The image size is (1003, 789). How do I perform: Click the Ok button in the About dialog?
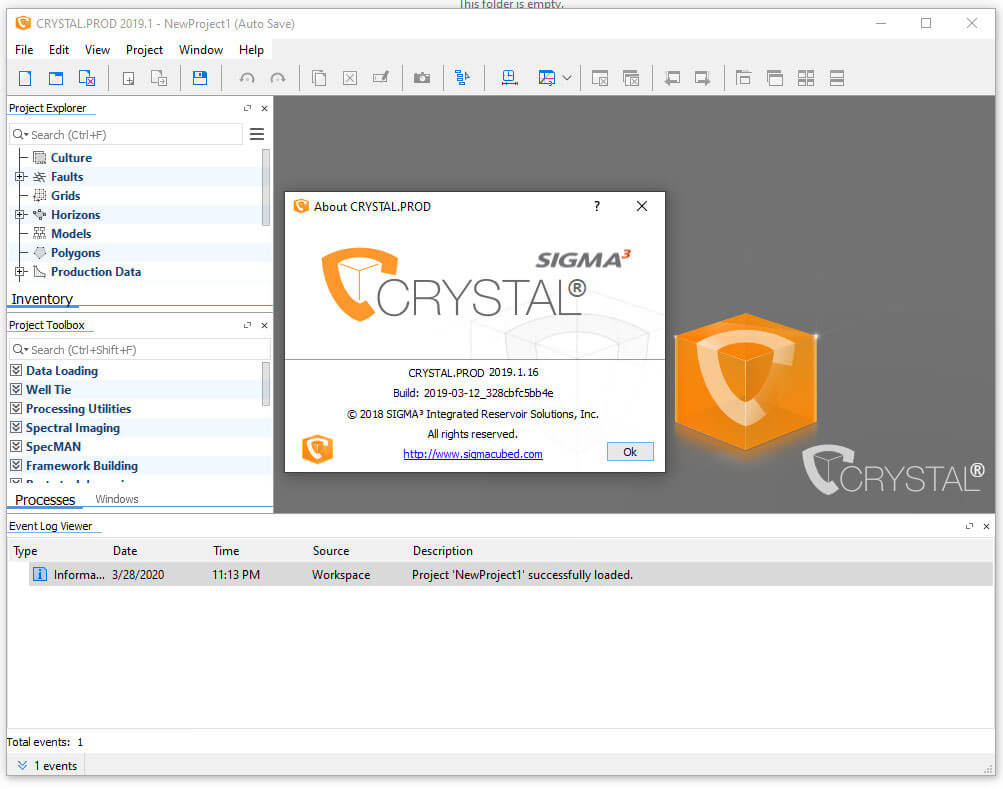coord(629,451)
